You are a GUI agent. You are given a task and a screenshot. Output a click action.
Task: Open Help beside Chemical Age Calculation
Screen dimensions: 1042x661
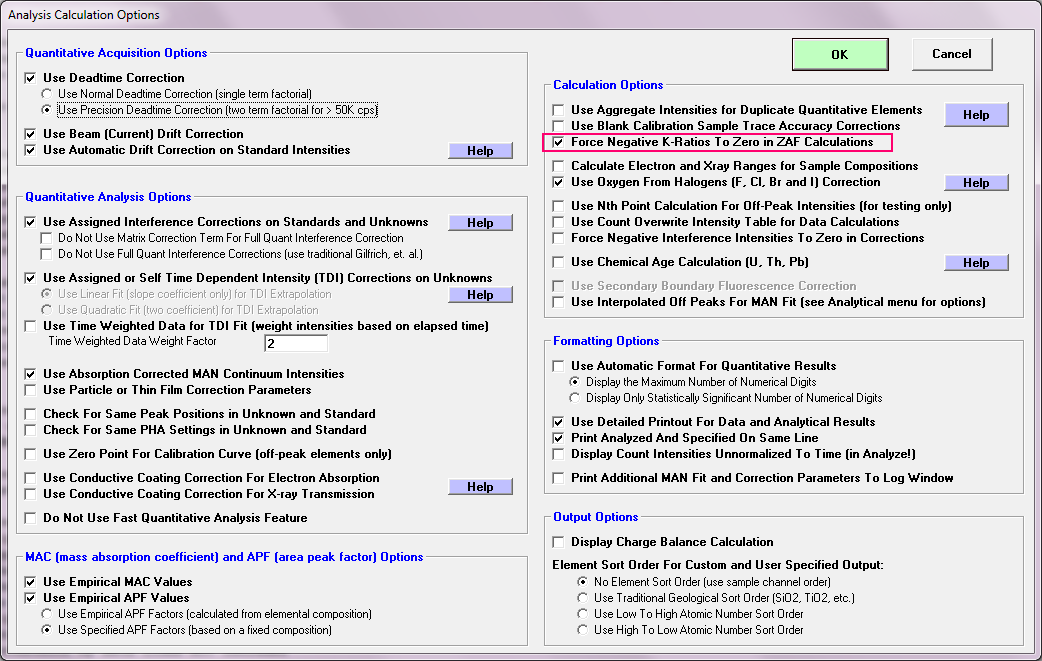976,263
